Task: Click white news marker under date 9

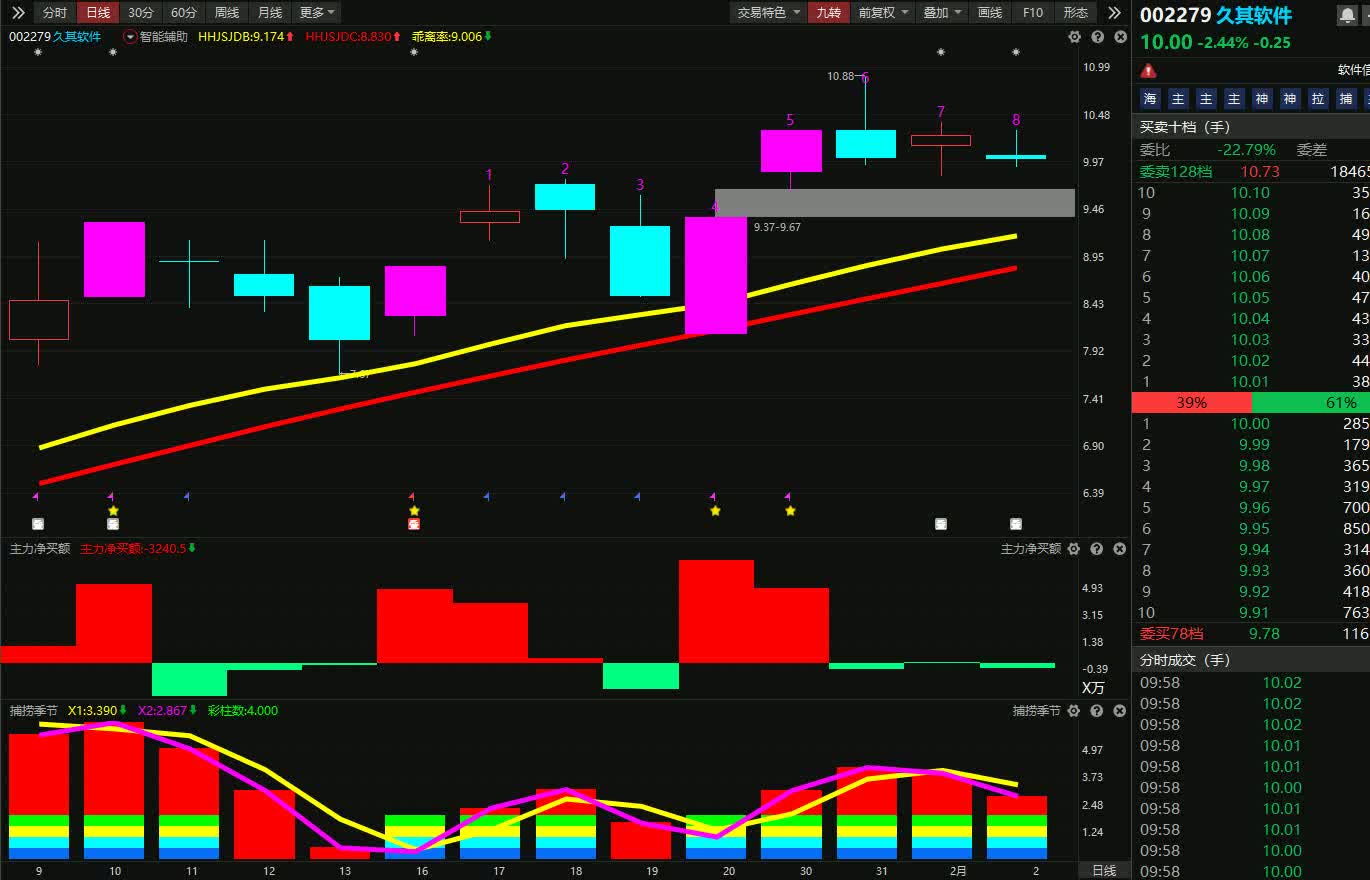Action: tap(38, 524)
